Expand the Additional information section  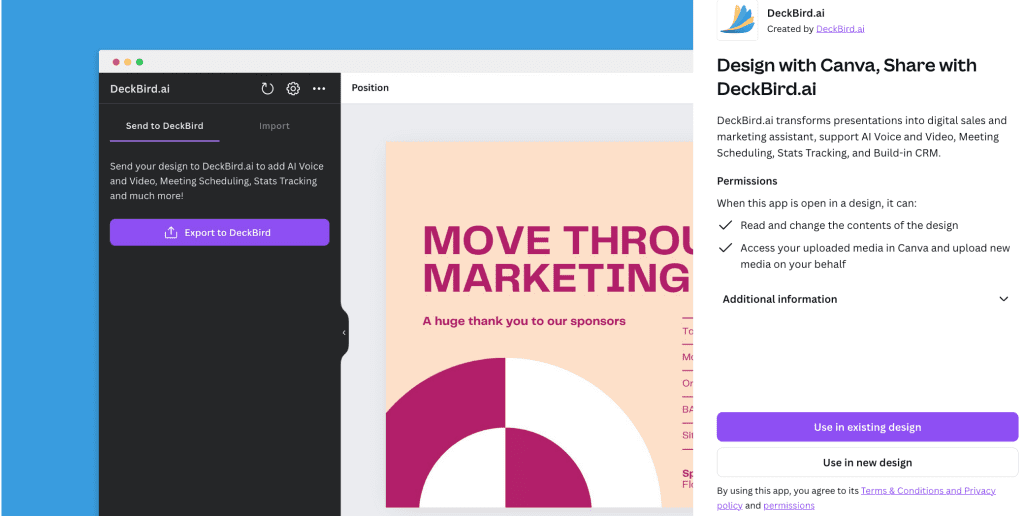(x=867, y=299)
